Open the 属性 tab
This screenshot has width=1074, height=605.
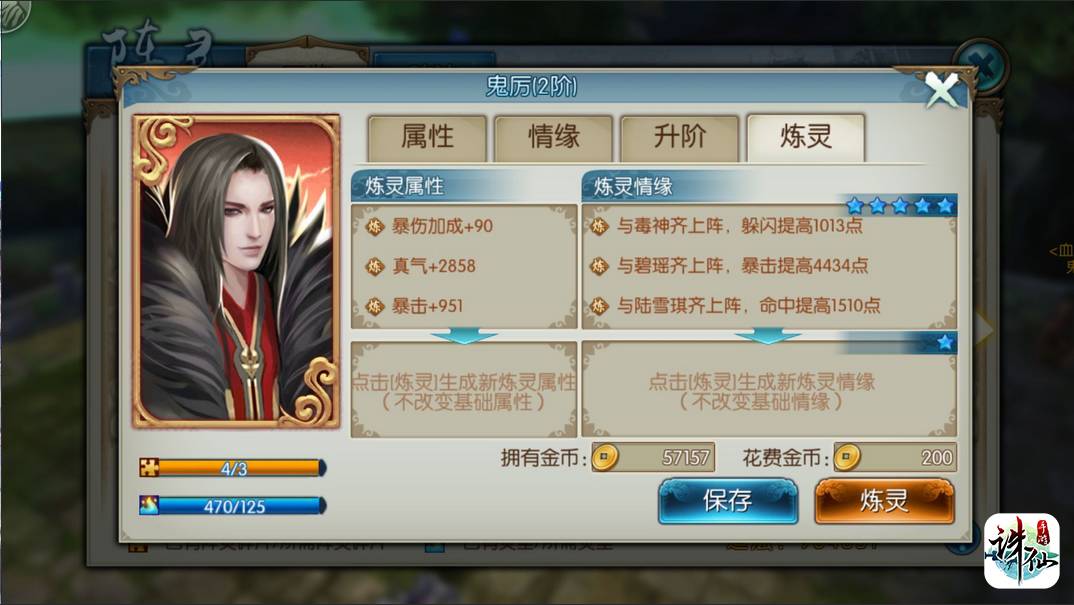coord(427,137)
